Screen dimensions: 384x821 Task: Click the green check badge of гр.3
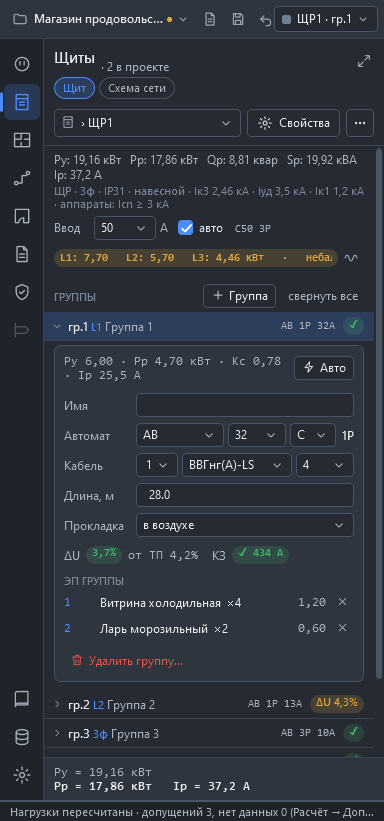click(353, 733)
